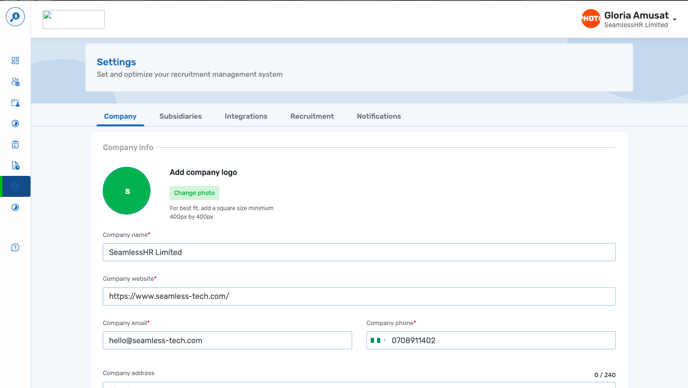
Task: Click the broken company logo image in header
Action: (x=73, y=19)
